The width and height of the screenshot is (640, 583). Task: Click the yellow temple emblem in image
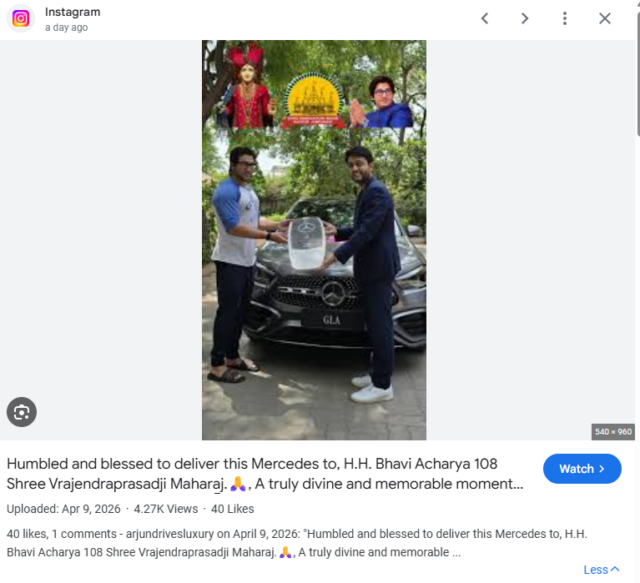(313, 100)
